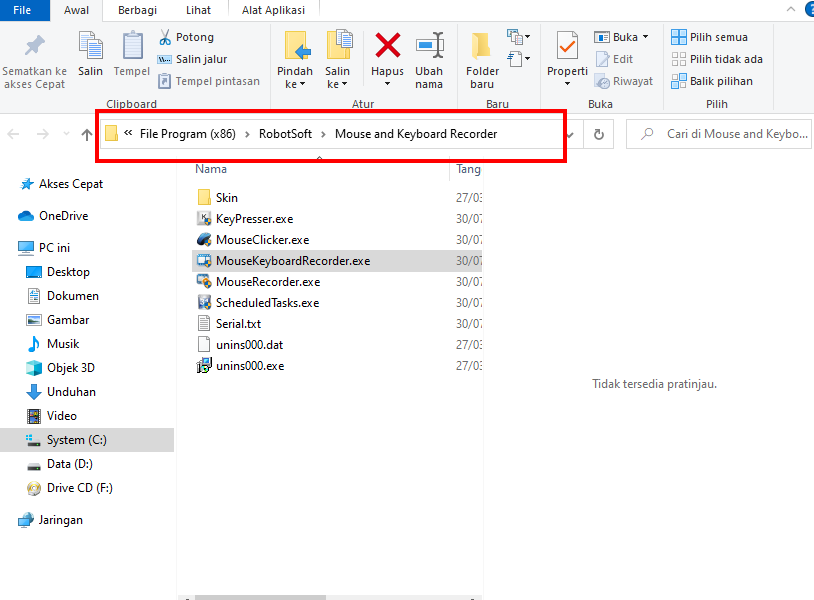Viewport: 814px width, 600px height.
Task: Click the Potong scissors icon
Action: click(x=165, y=37)
